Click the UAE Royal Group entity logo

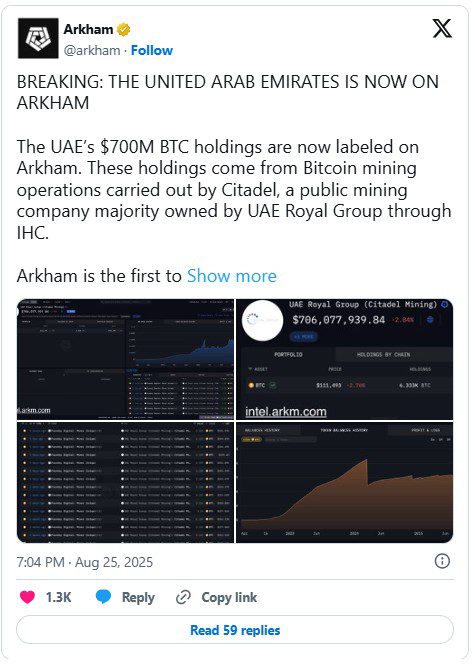coord(262,320)
